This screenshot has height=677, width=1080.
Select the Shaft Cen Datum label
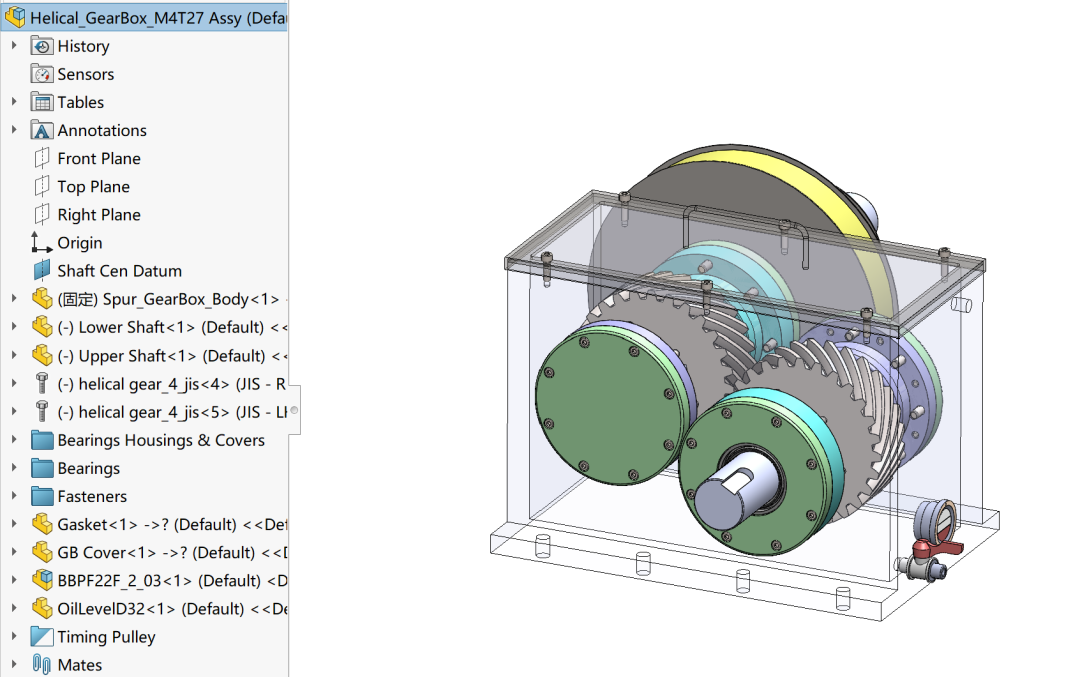pos(120,271)
